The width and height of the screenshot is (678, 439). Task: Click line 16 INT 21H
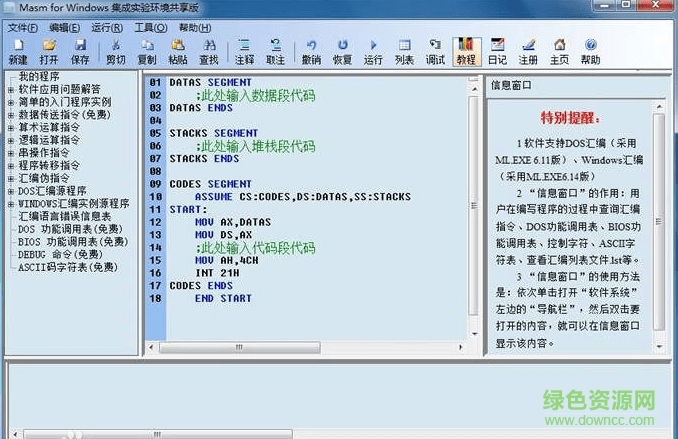217,273
